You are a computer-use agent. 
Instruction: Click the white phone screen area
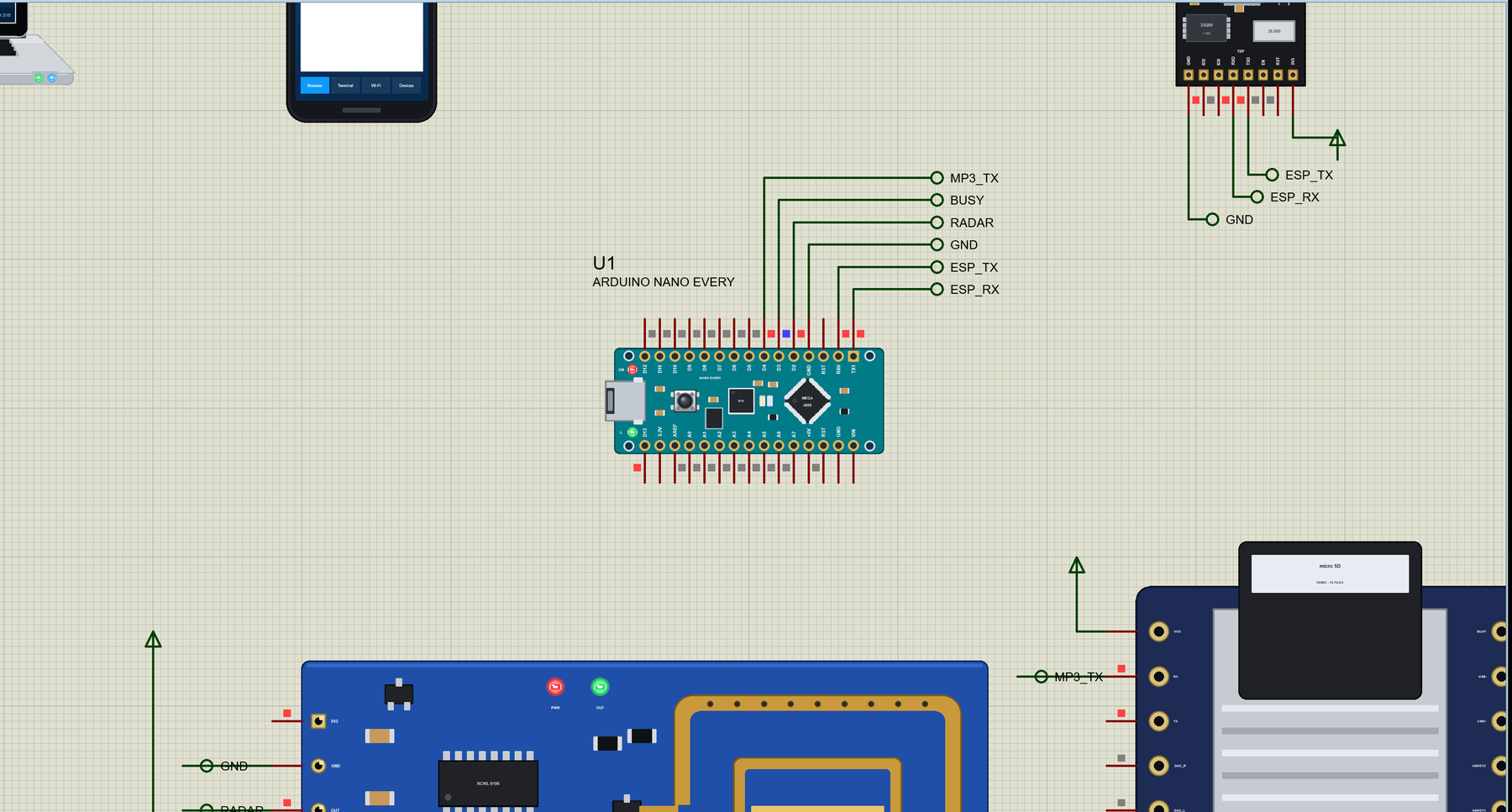coord(361,36)
